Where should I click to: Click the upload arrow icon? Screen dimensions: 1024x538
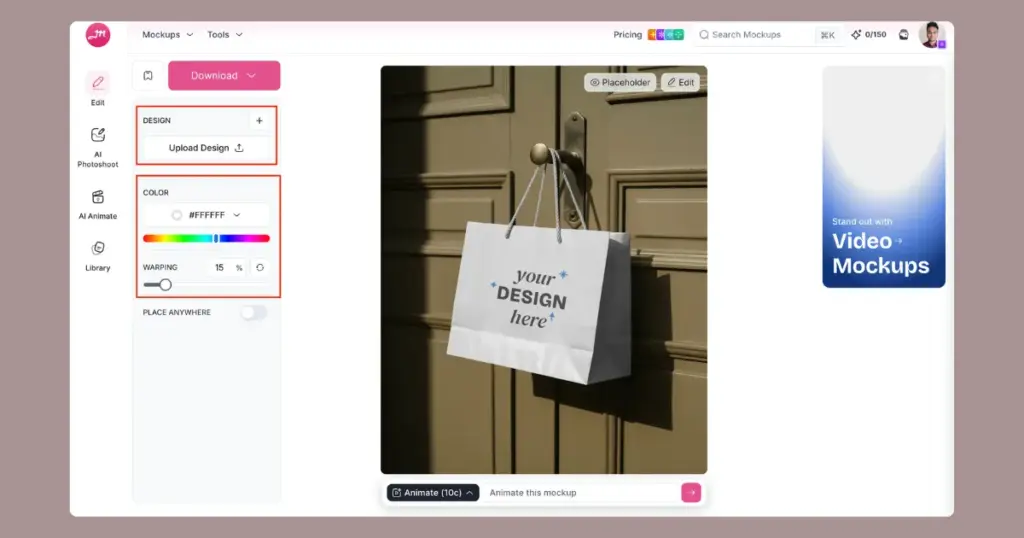click(239, 148)
